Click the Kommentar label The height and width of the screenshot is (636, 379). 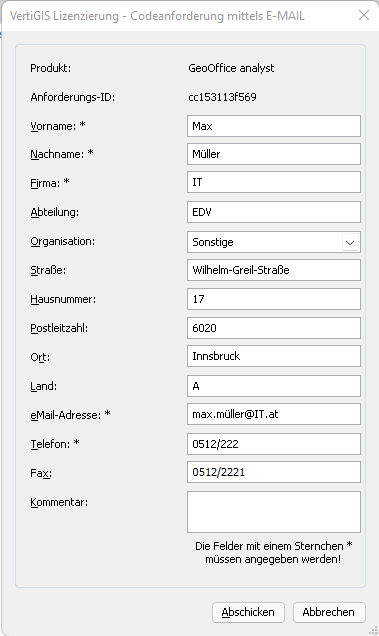[59, 502]
